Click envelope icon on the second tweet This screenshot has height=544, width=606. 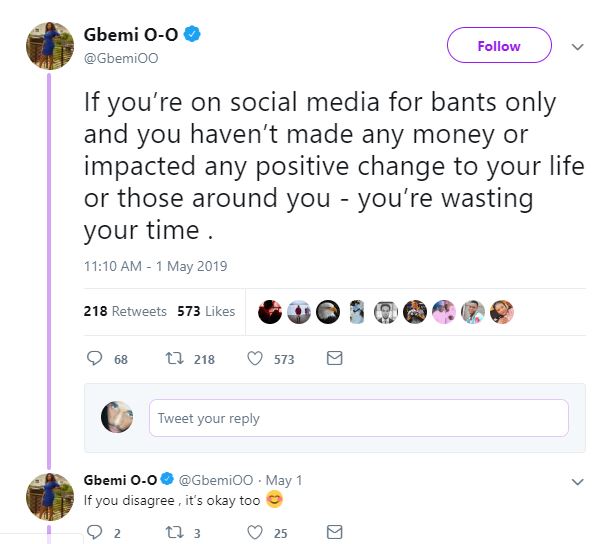coord(335,532)
